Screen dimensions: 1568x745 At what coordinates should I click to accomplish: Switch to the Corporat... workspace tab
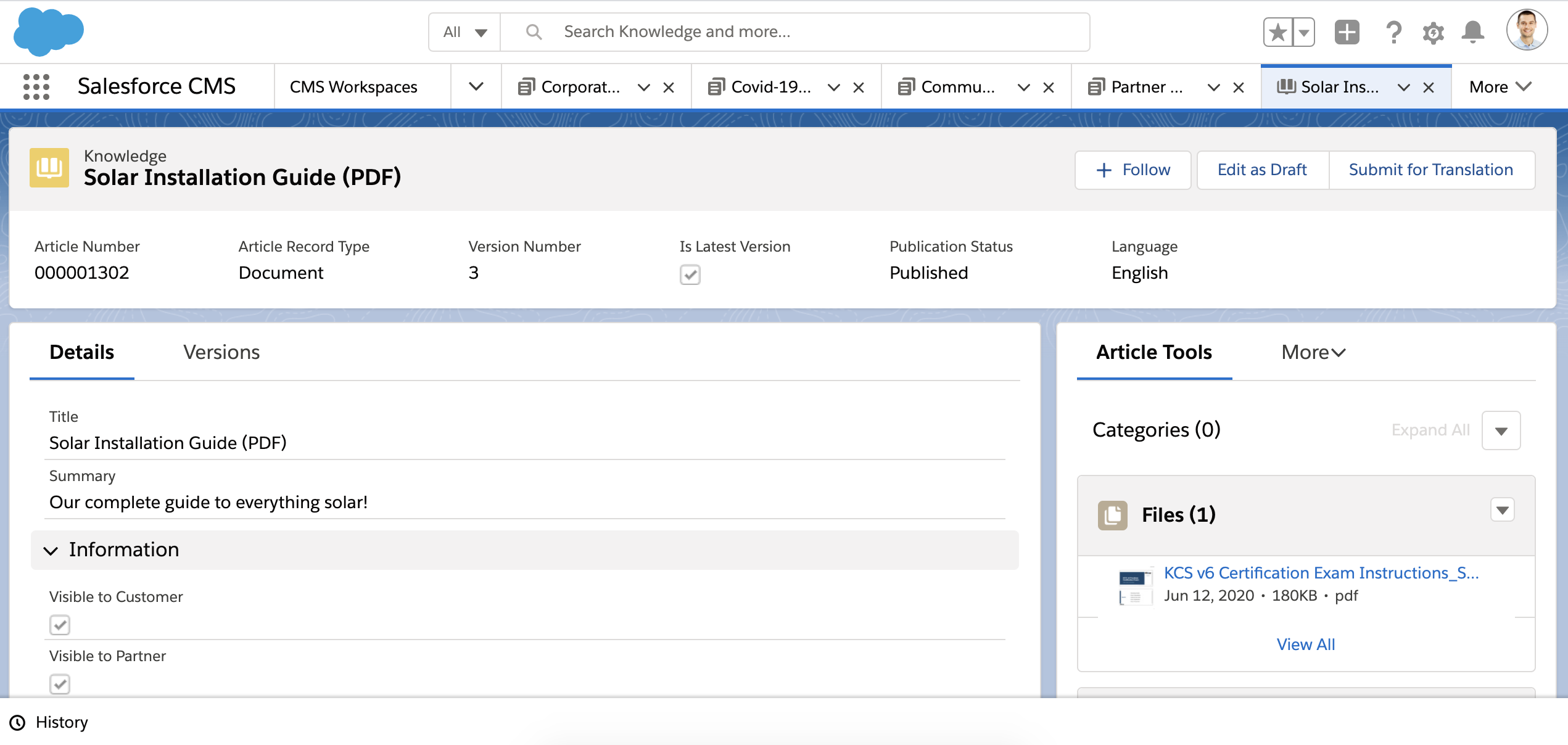click(x=580, y=87)
